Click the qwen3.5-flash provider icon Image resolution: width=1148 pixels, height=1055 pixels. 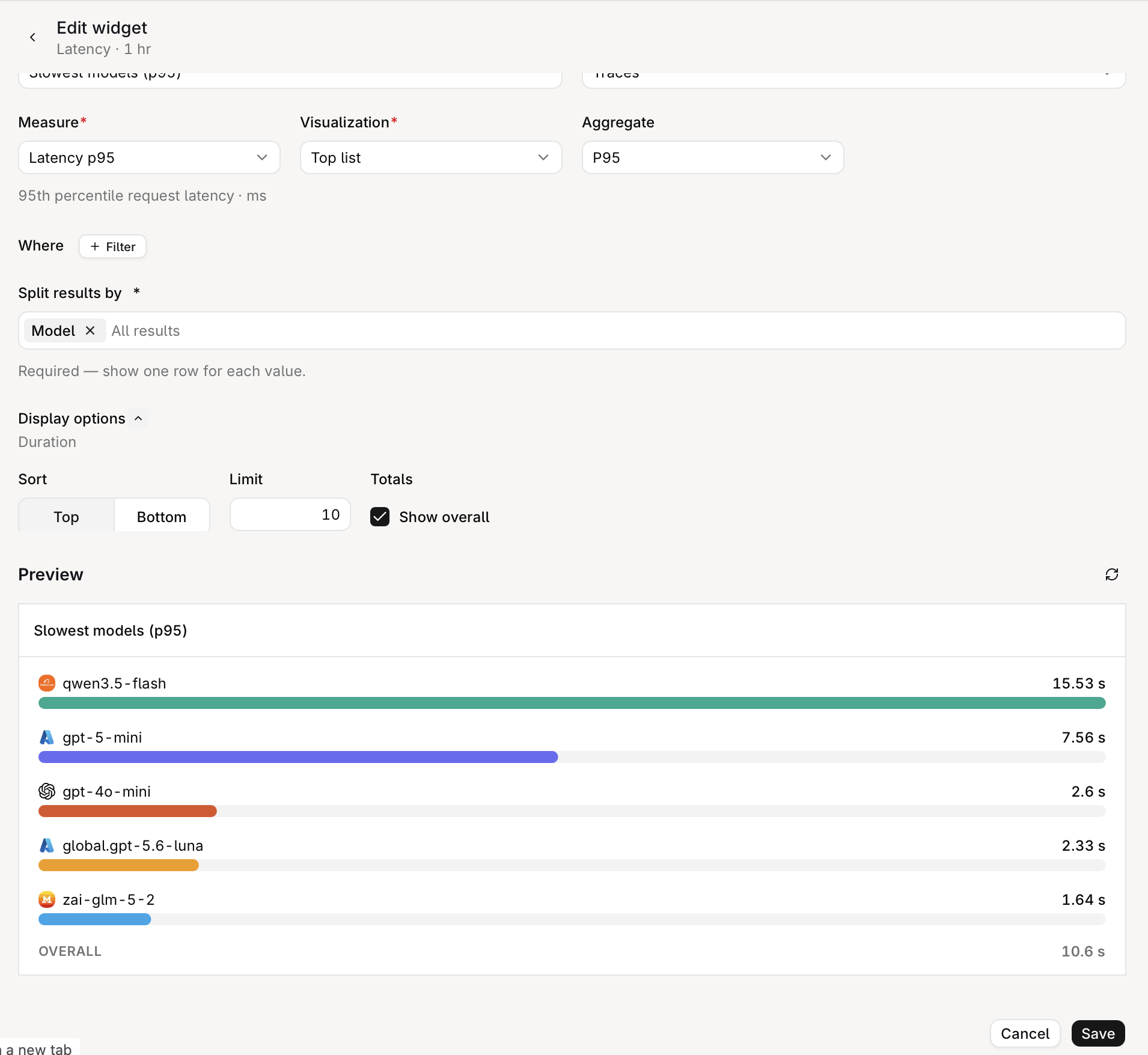(47, 683)
